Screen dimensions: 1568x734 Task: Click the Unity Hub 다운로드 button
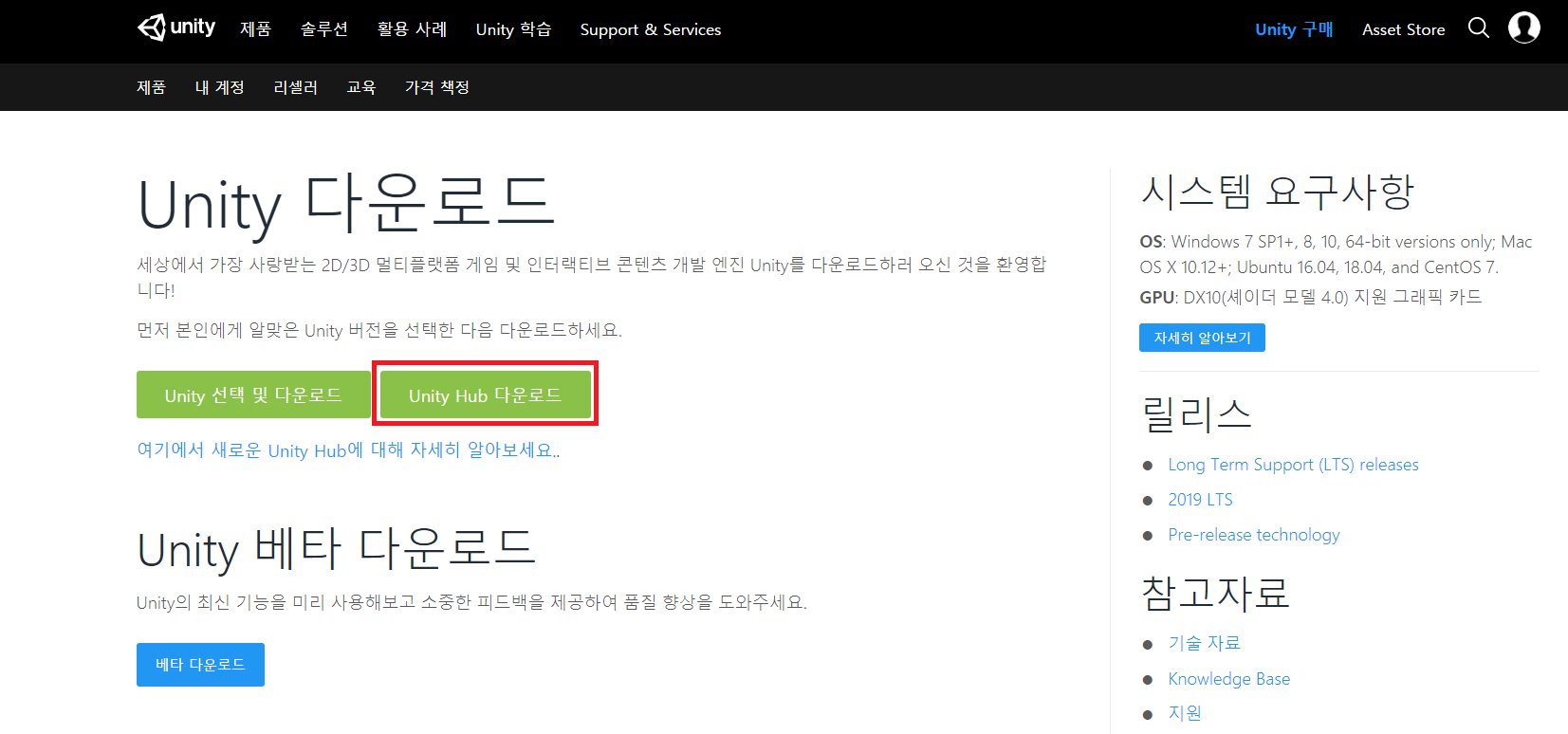click(485, 395)
